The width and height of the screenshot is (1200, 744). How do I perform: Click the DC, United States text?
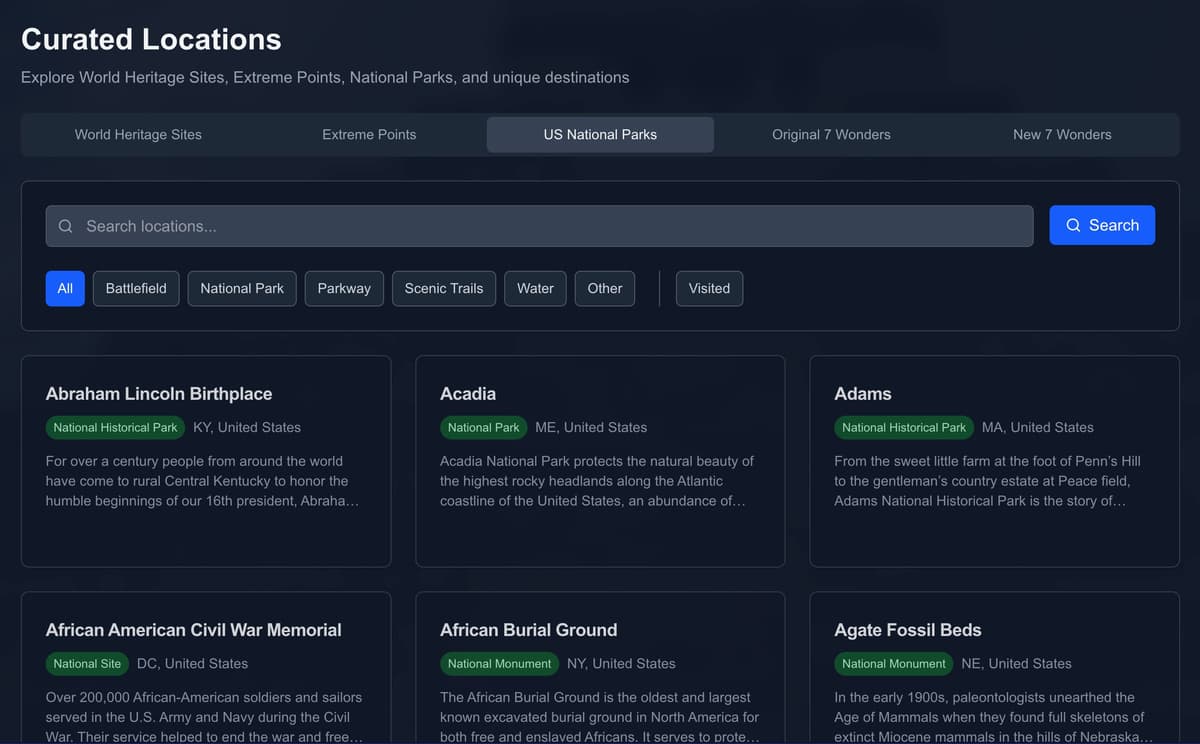click(192, 663)
